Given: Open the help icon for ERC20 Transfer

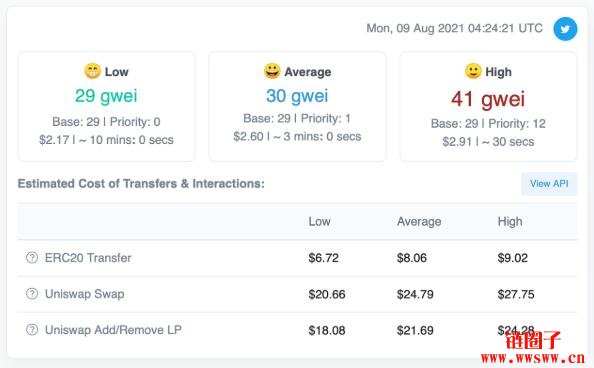Looking at the screenshot, I should [x=32, y=258].
